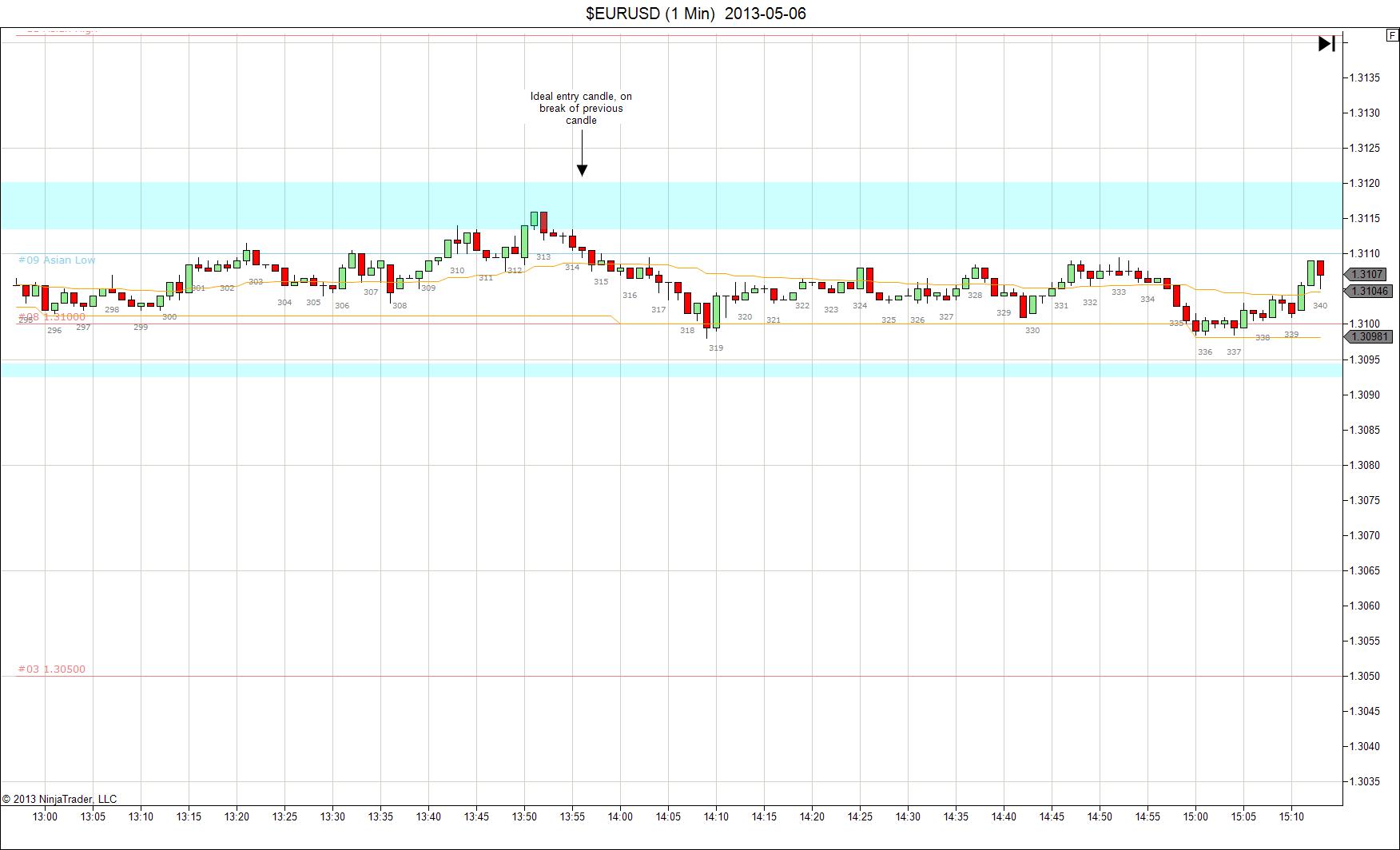Click the 1.3120 price axis label
The width and height of the screenshot is (1400, 850).
1365,184
